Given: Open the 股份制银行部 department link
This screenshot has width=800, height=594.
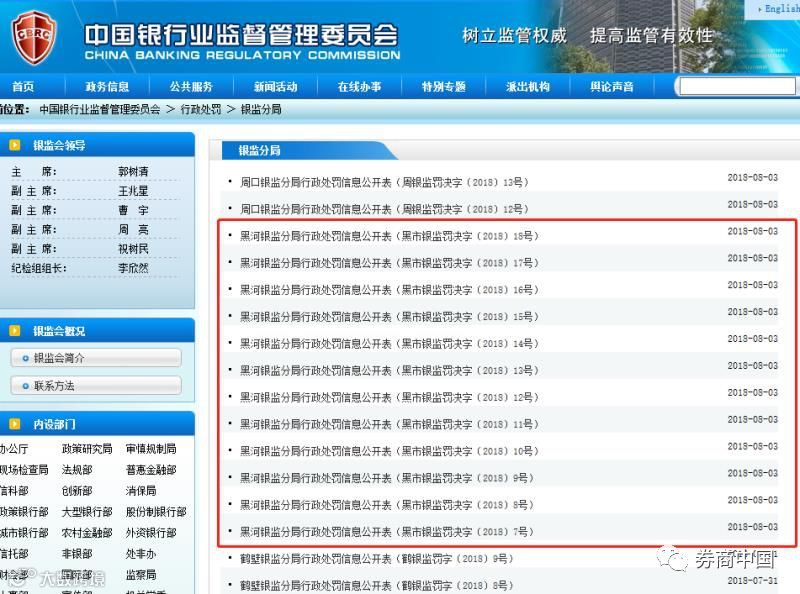Looking at the screenshot, I should (156, 512).
